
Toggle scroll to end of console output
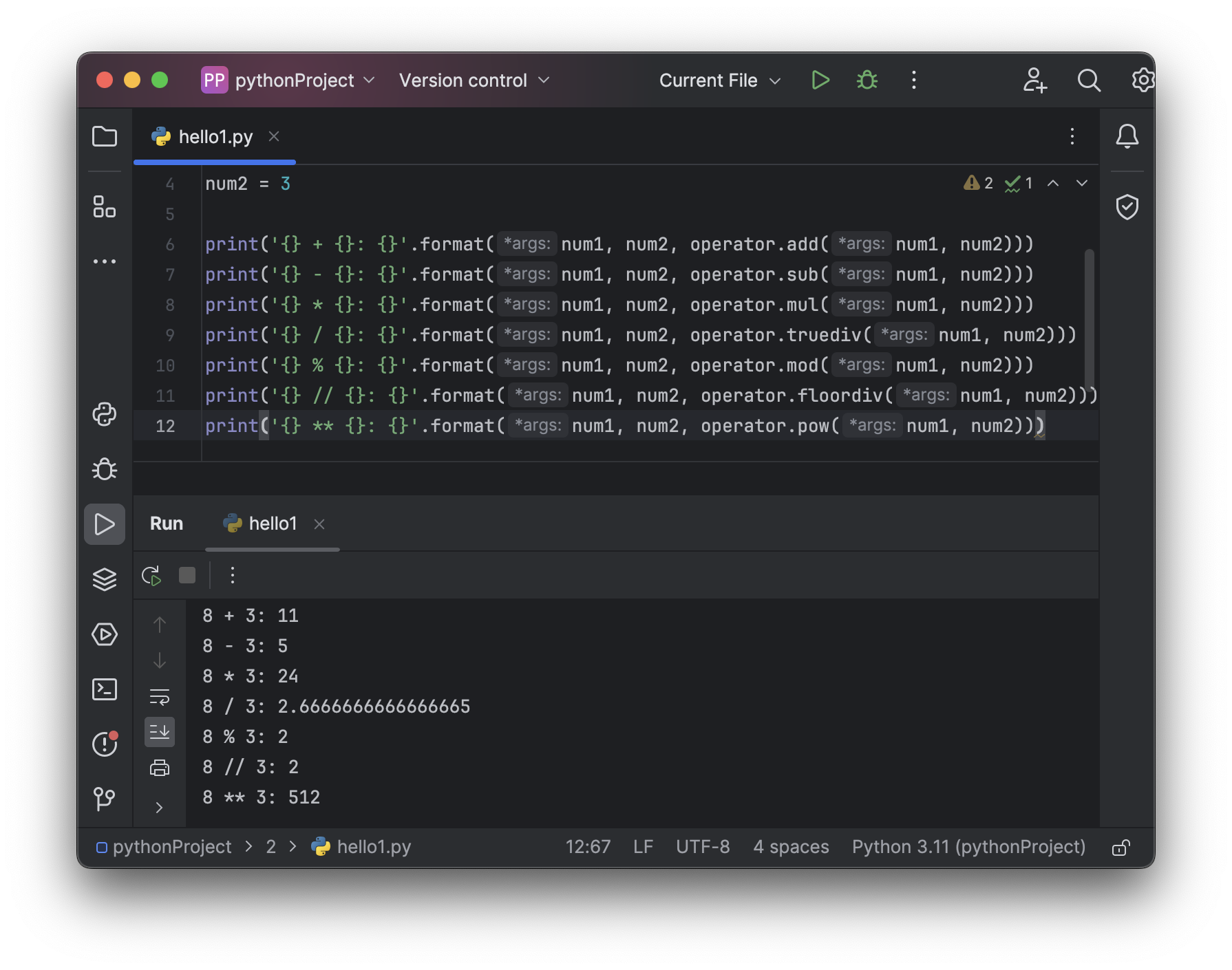160,732
